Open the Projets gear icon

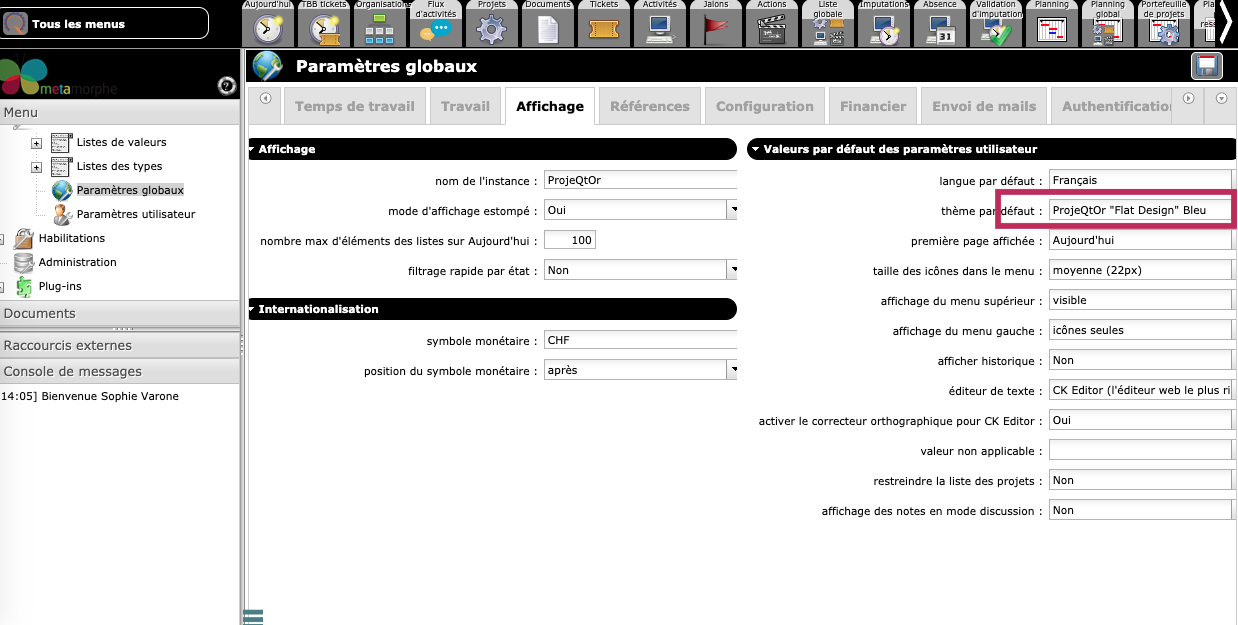(491, 30)
